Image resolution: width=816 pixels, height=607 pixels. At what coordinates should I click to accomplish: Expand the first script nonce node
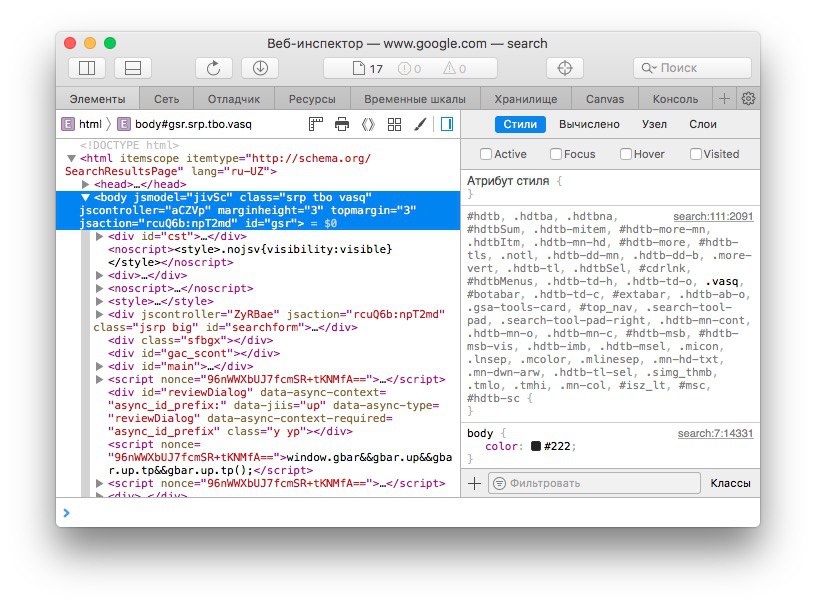tap(99, 380)
